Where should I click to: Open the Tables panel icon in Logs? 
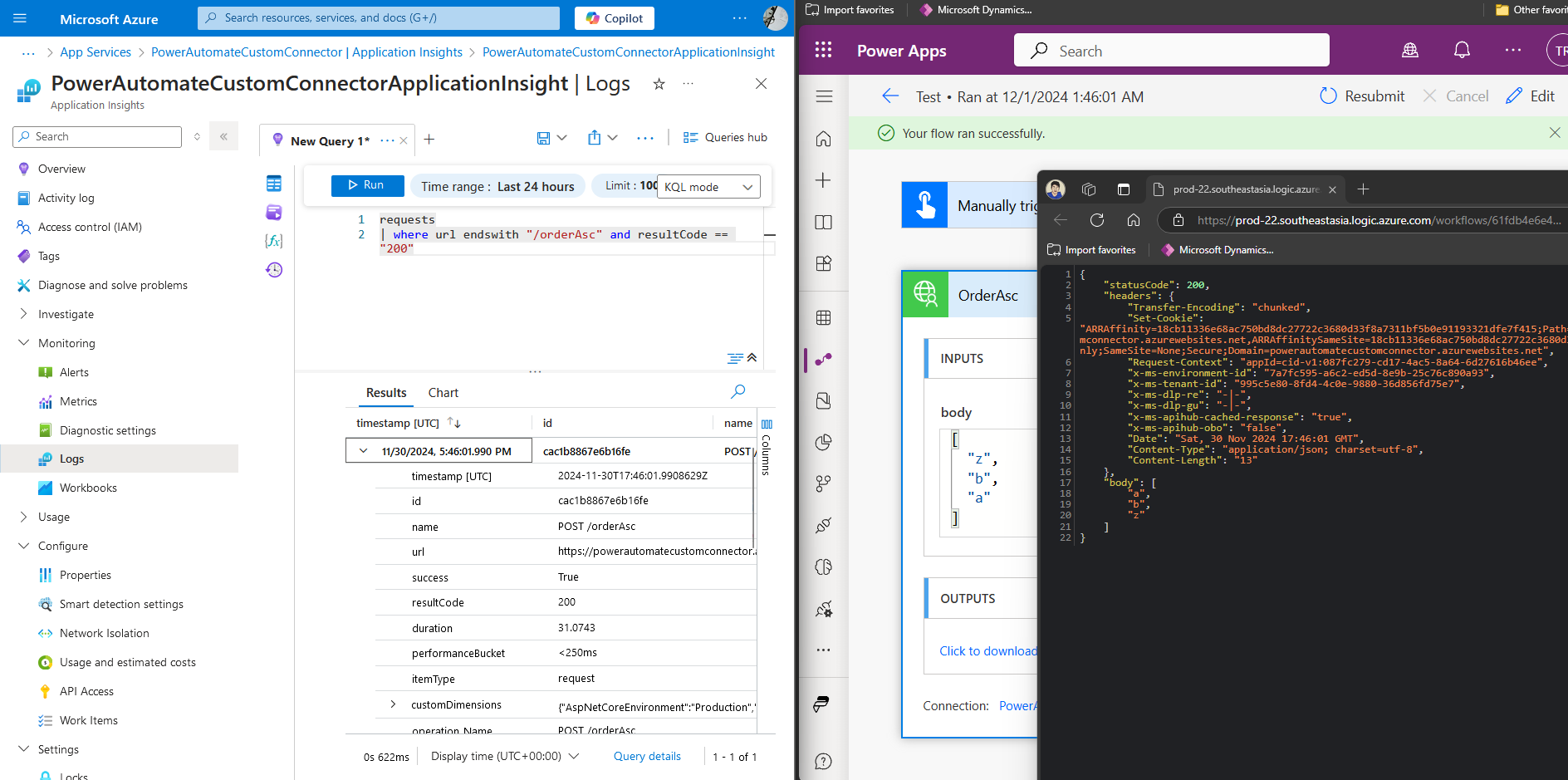coord(274,184)
